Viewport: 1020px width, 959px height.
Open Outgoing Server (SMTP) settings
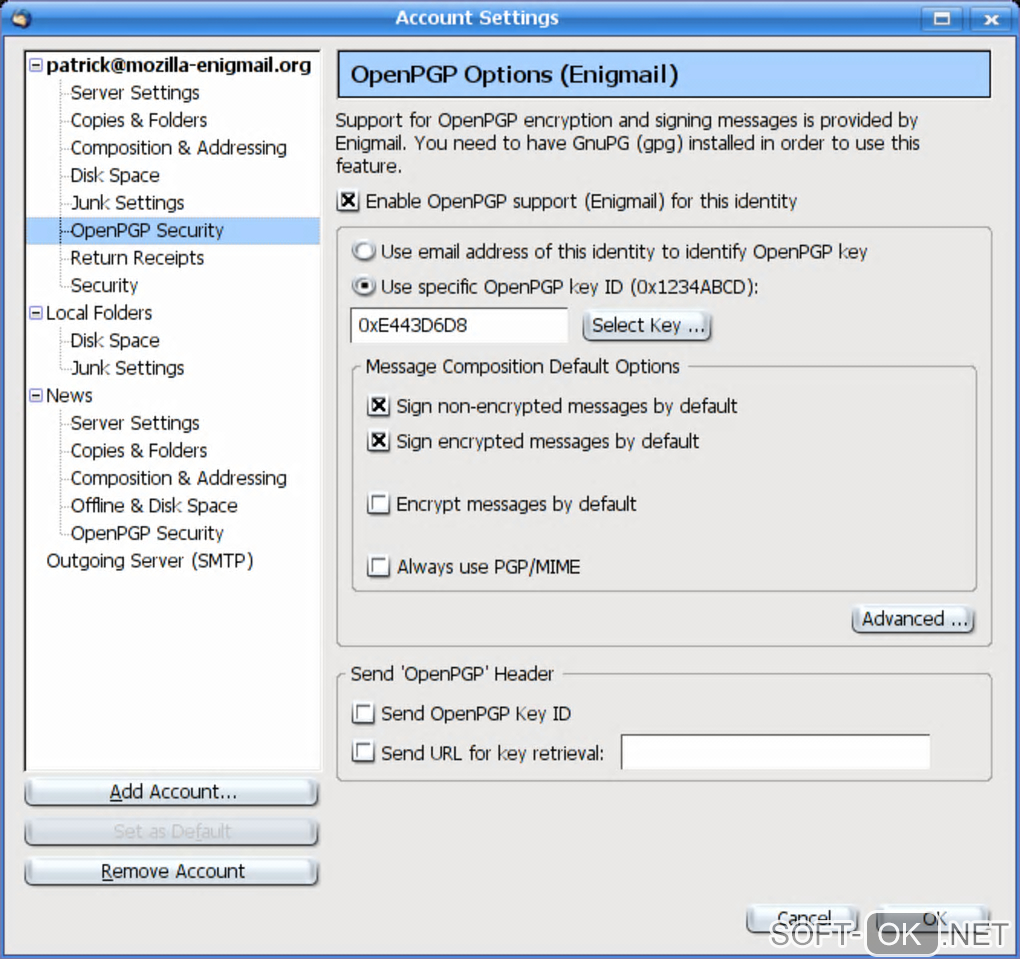(x=150, y=561)
